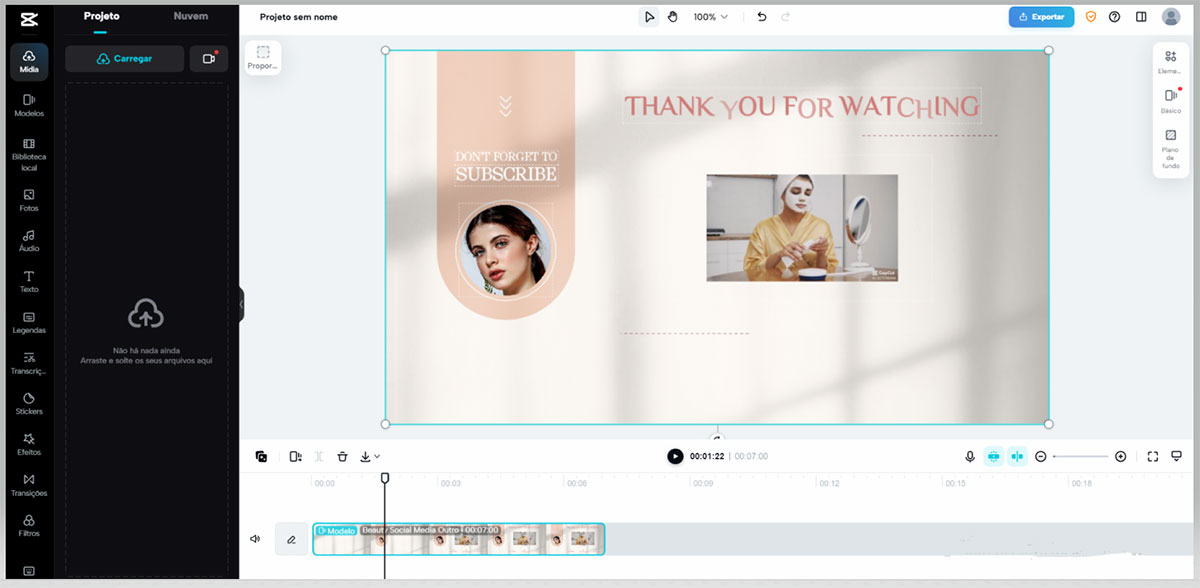
Task: Open the 100% zoom level dropdown
Action: click(711, 17)
